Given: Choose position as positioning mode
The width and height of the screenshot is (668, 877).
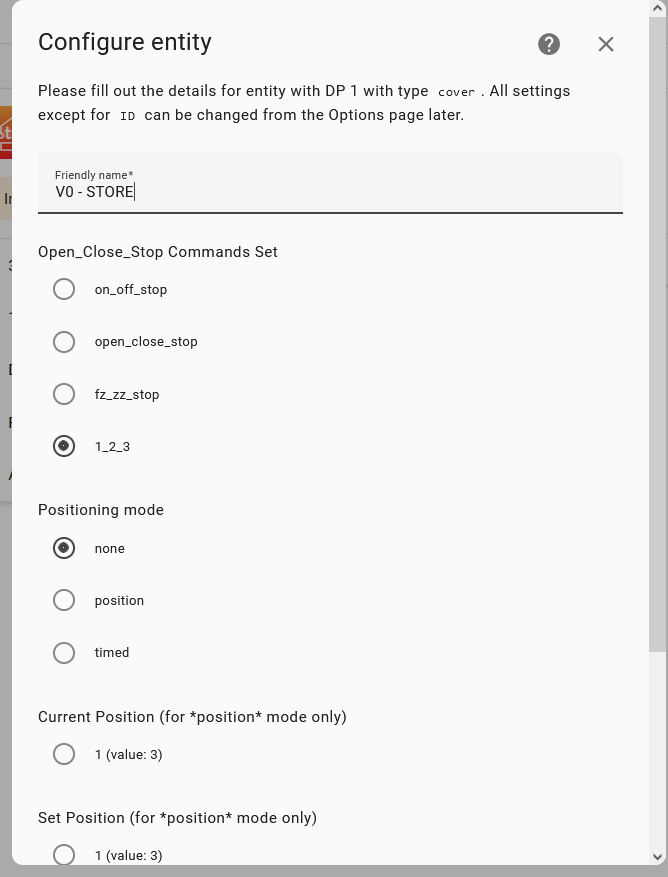Looking at the screenshot, I should pos(64,600).
